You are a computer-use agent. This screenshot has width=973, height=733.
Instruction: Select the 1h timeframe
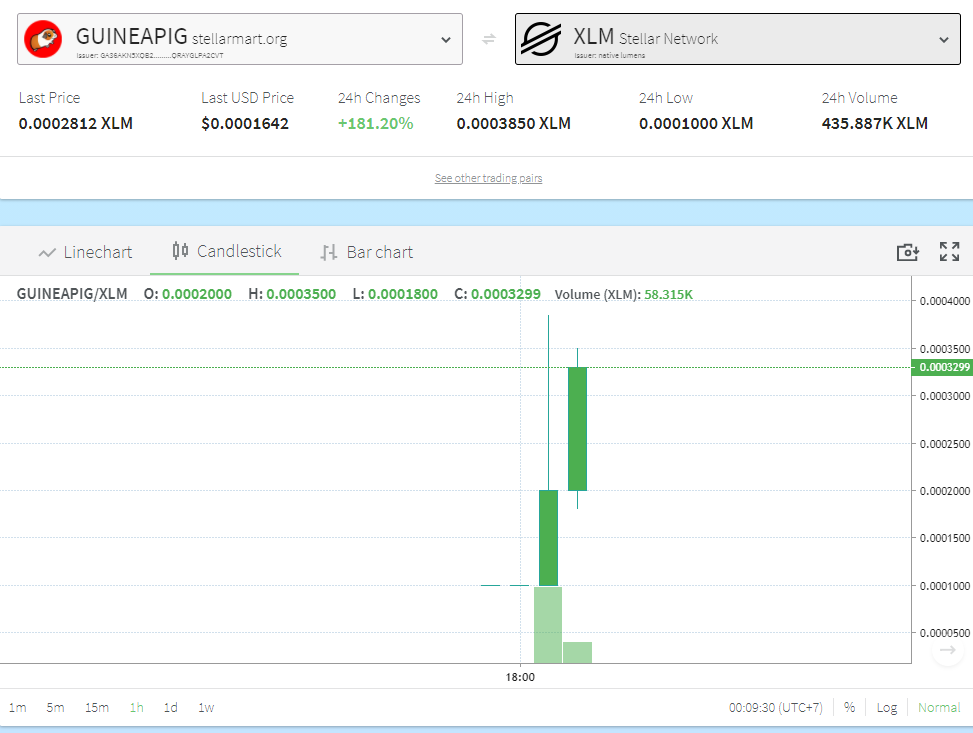pyautogui.click(x=137, y=708)
